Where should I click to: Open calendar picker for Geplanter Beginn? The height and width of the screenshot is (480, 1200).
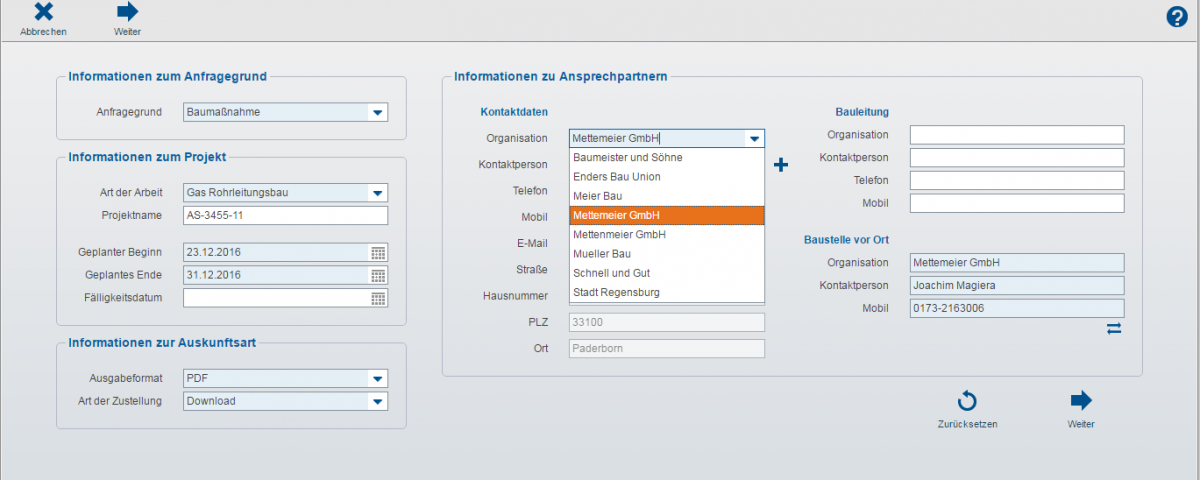tap(378, 253)
